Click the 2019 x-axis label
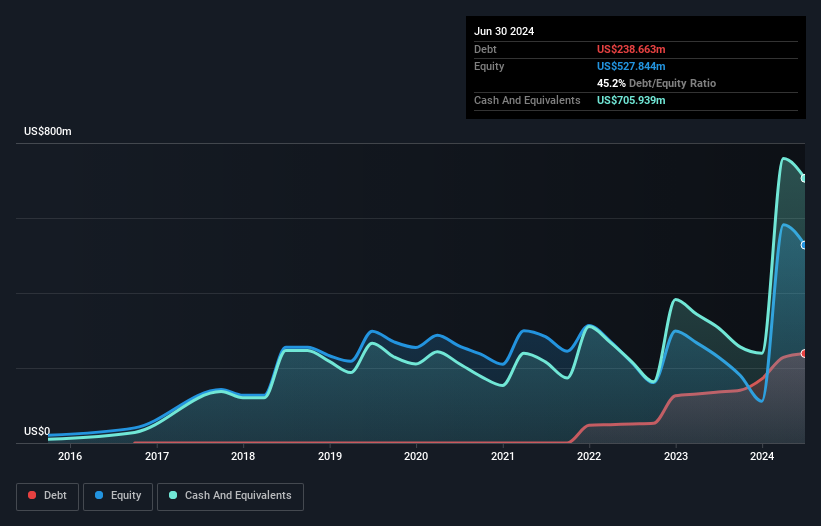Viewport: 821px width, 526px height. click(330, 456)
